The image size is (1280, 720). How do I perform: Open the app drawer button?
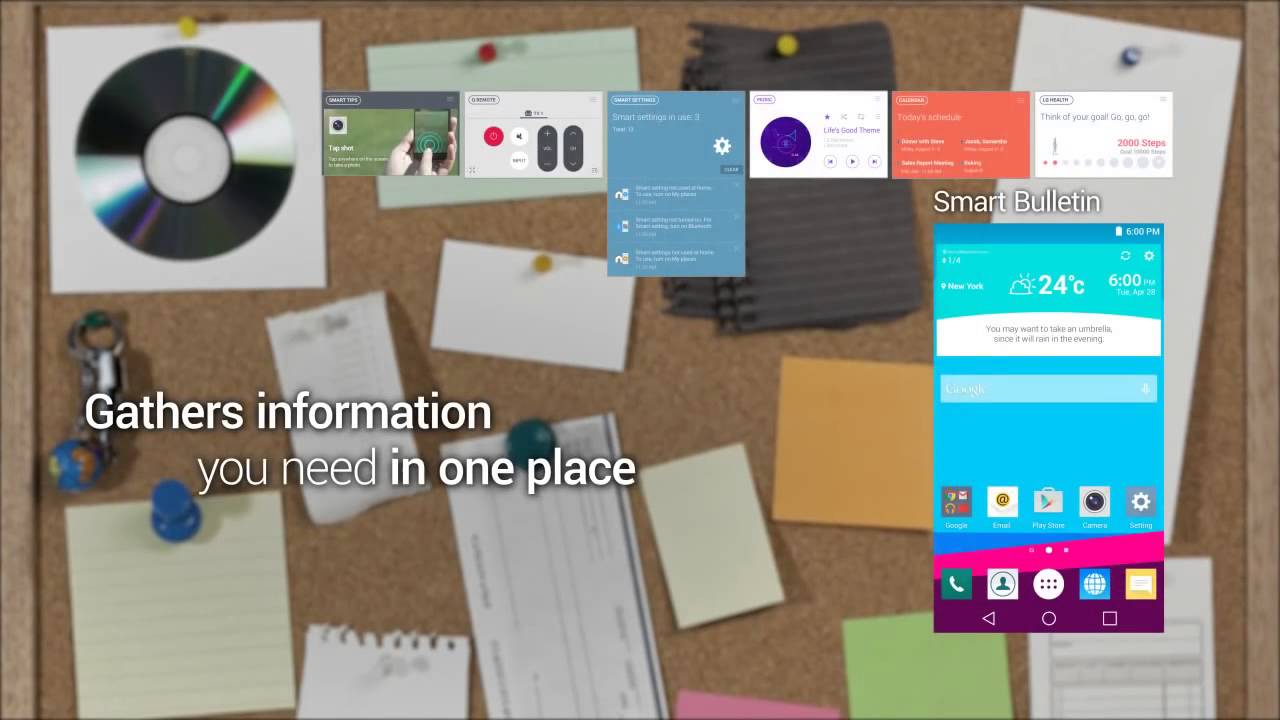point(1048,584)
